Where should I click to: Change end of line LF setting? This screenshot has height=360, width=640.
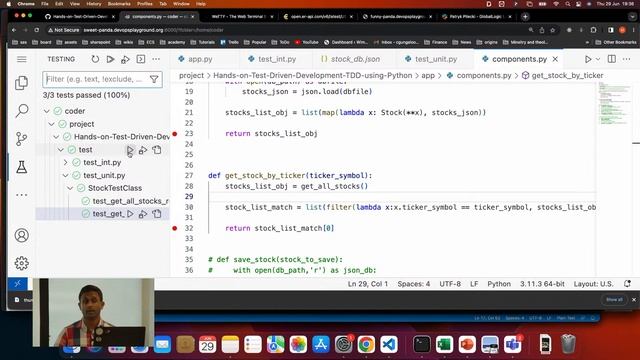474,284
